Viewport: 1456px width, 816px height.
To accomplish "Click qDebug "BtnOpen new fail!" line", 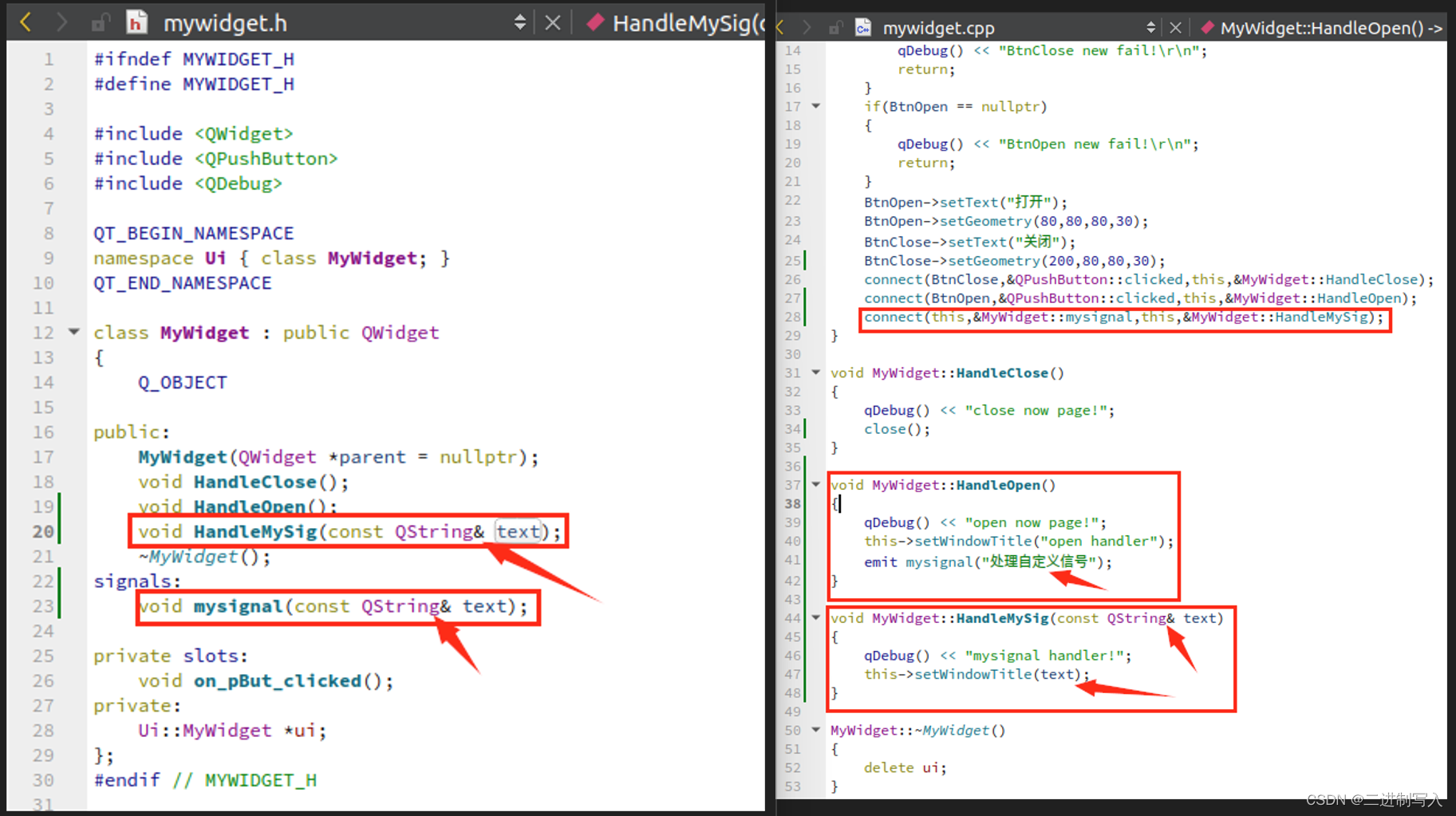I will coord(1048,144).
